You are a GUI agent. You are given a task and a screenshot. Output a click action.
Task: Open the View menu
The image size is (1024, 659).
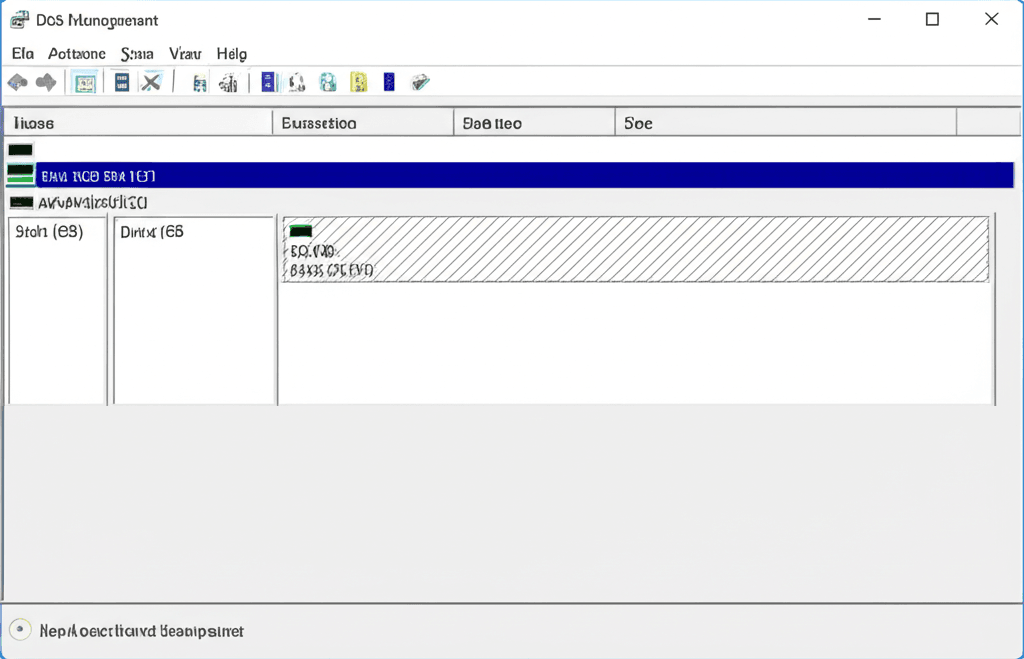click(x=184, y=53)
